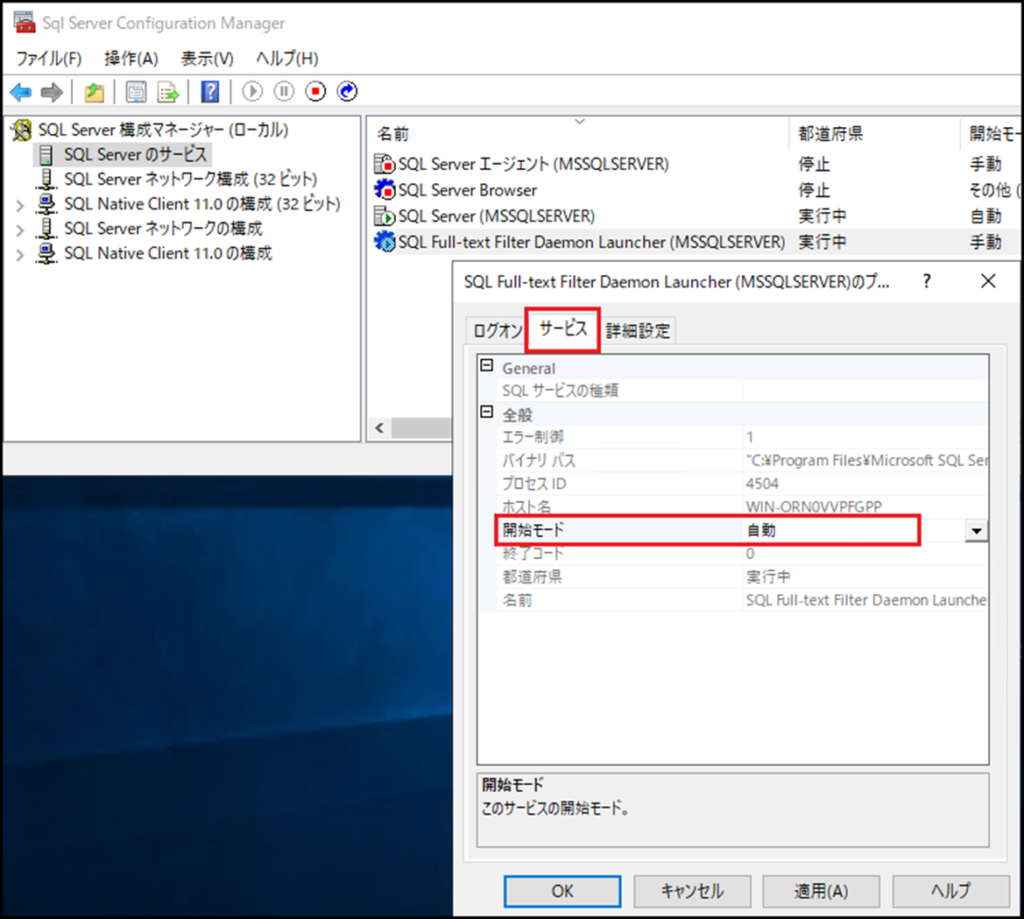Click the dialog's question mark help button
The image size is (1024, 919).
point(927,282)
